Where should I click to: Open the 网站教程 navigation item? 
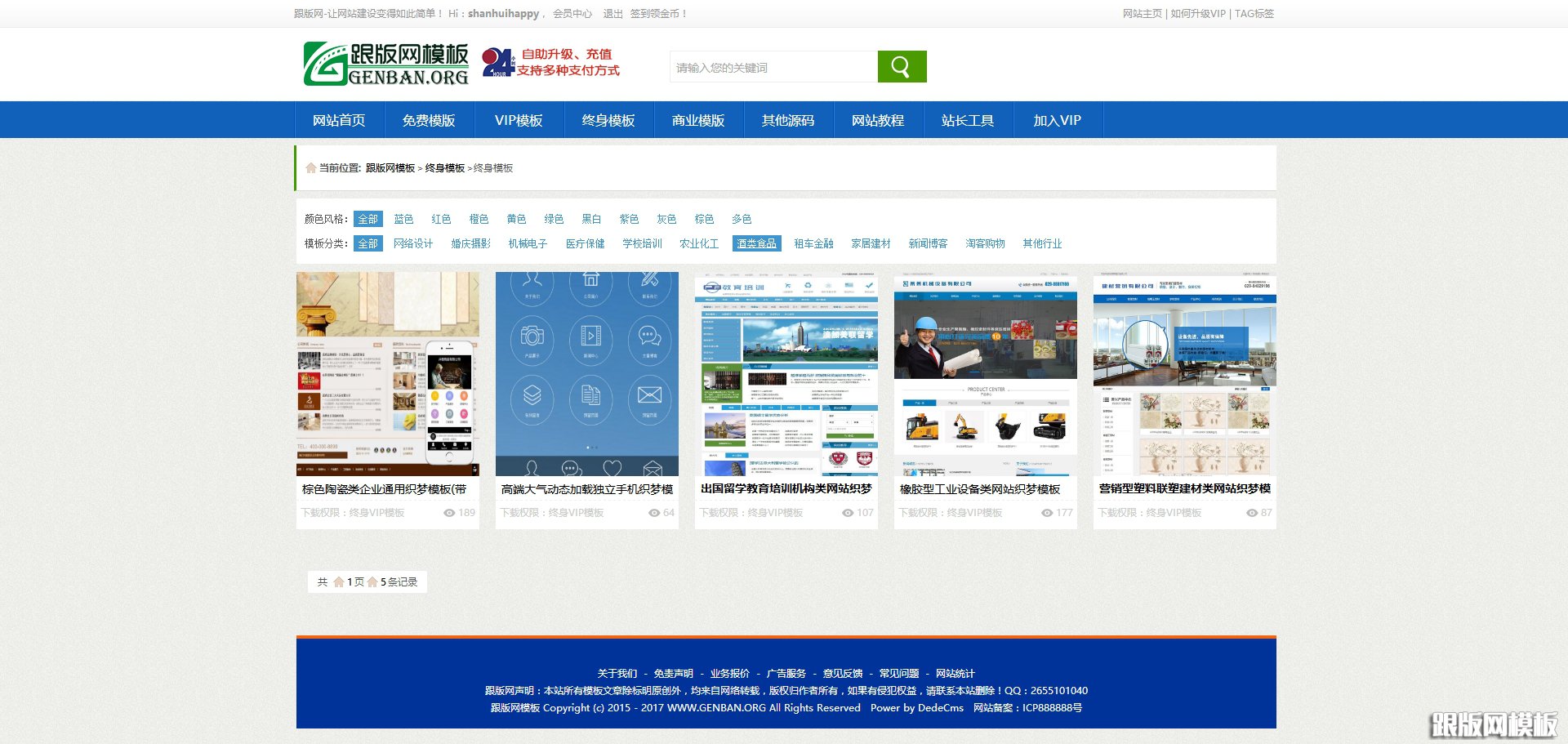tap(876, 119)
